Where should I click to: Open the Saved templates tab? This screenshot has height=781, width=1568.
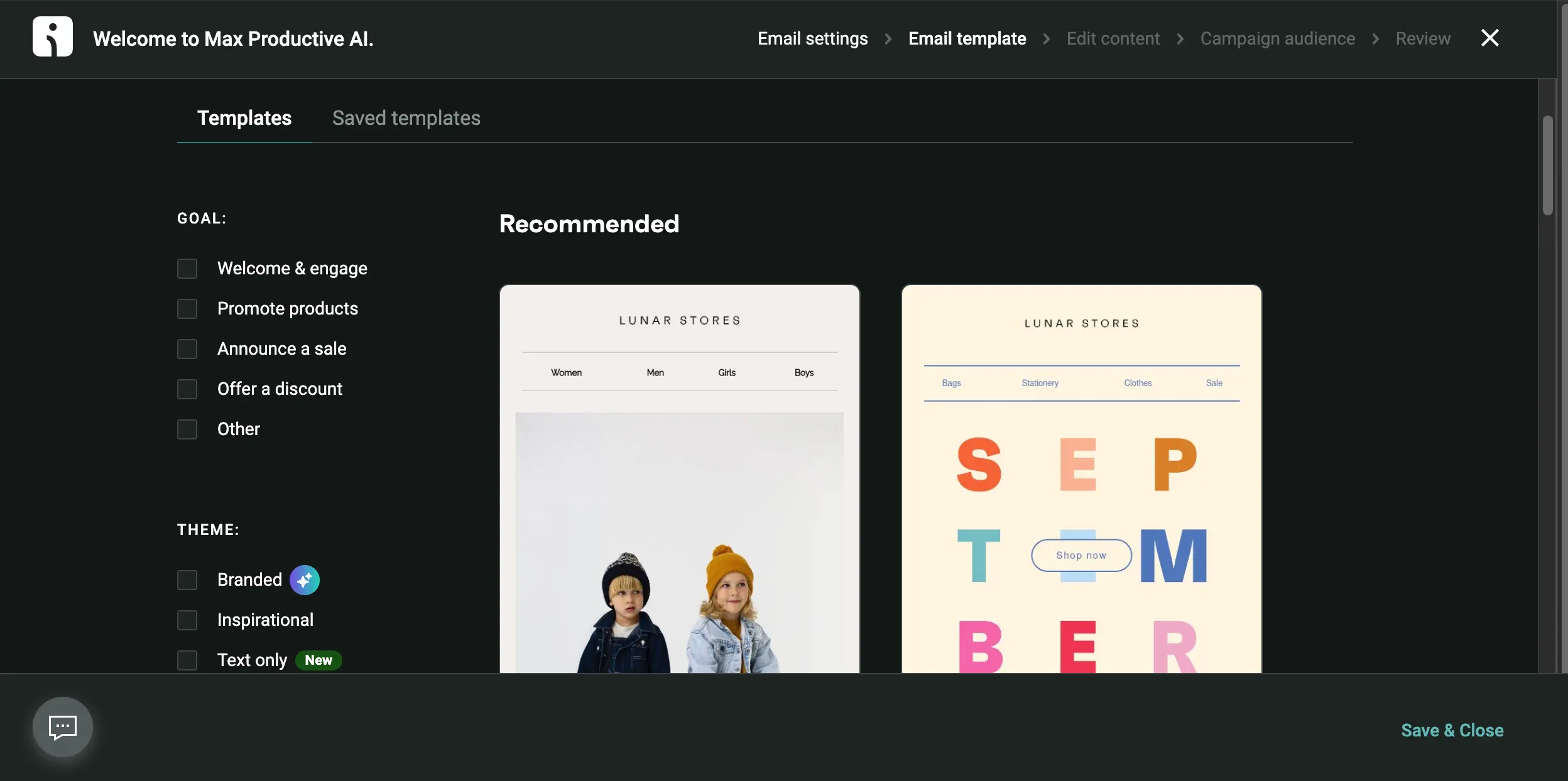tap(406, 118)
